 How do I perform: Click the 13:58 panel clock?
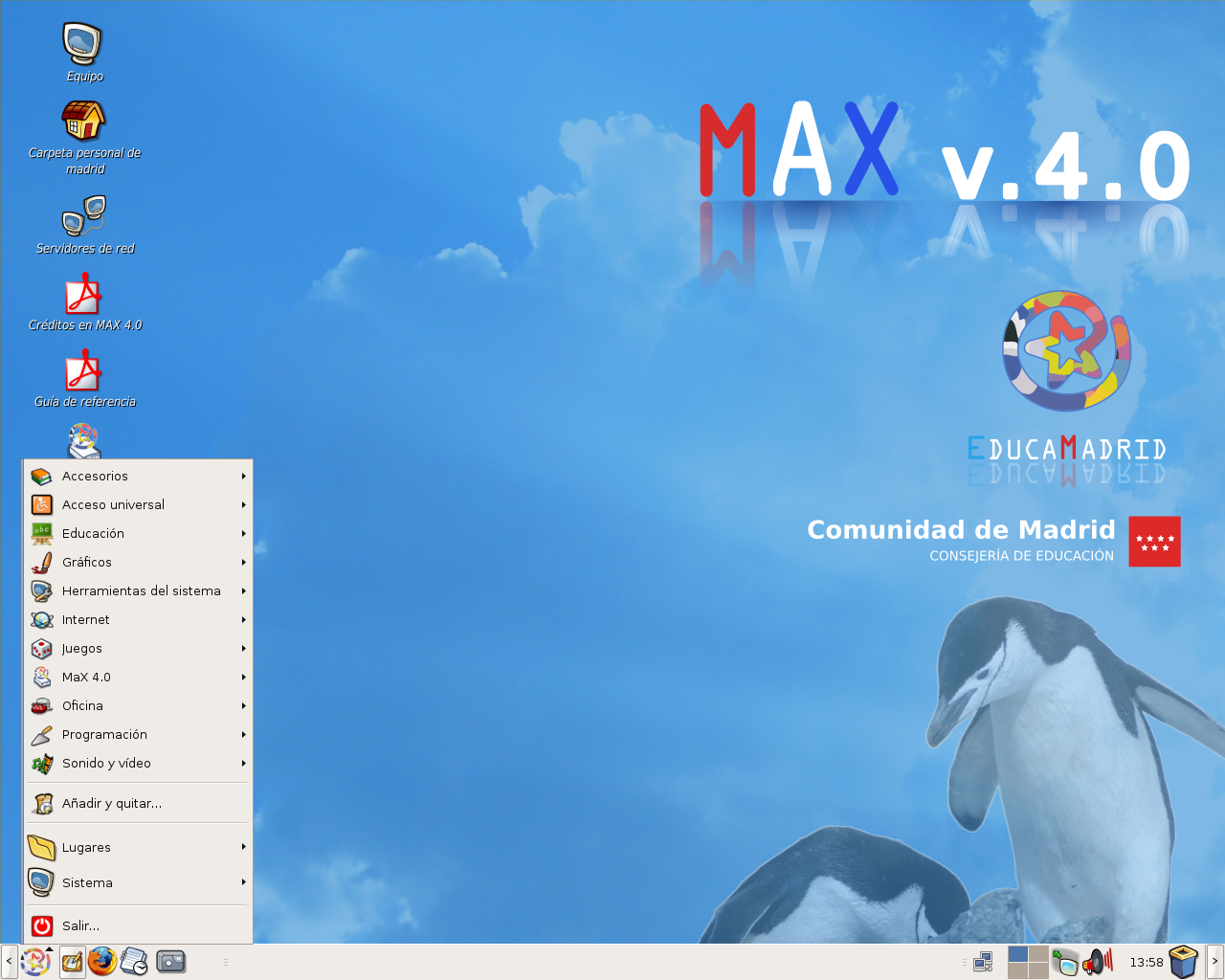point(1147,963)
